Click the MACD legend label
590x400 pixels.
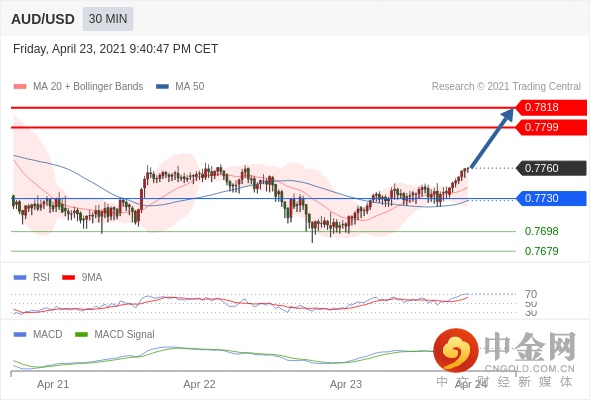(47, 335)
